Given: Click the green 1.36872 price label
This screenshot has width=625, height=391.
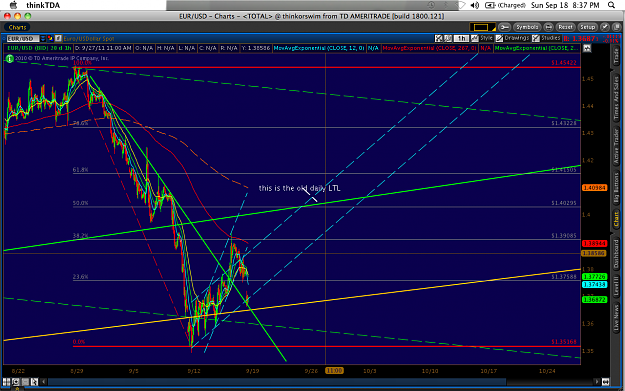Looking at the screenshot, I should point(594,300).
